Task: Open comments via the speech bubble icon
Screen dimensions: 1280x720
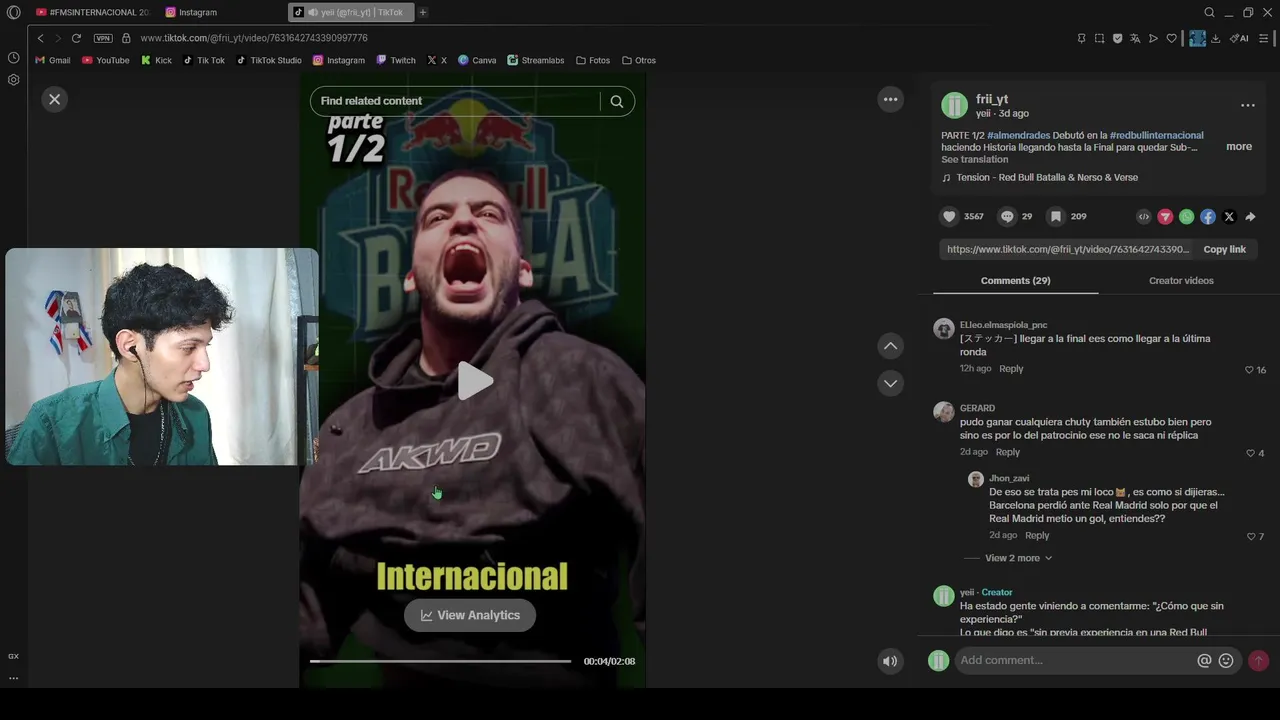Action: tap(1007, 216)
